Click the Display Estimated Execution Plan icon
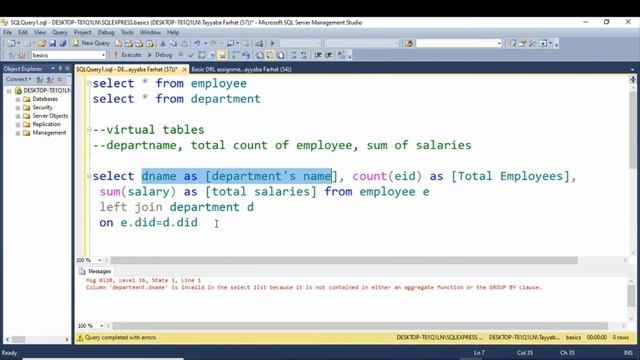640x360 pixels. [x=202, y=55]
